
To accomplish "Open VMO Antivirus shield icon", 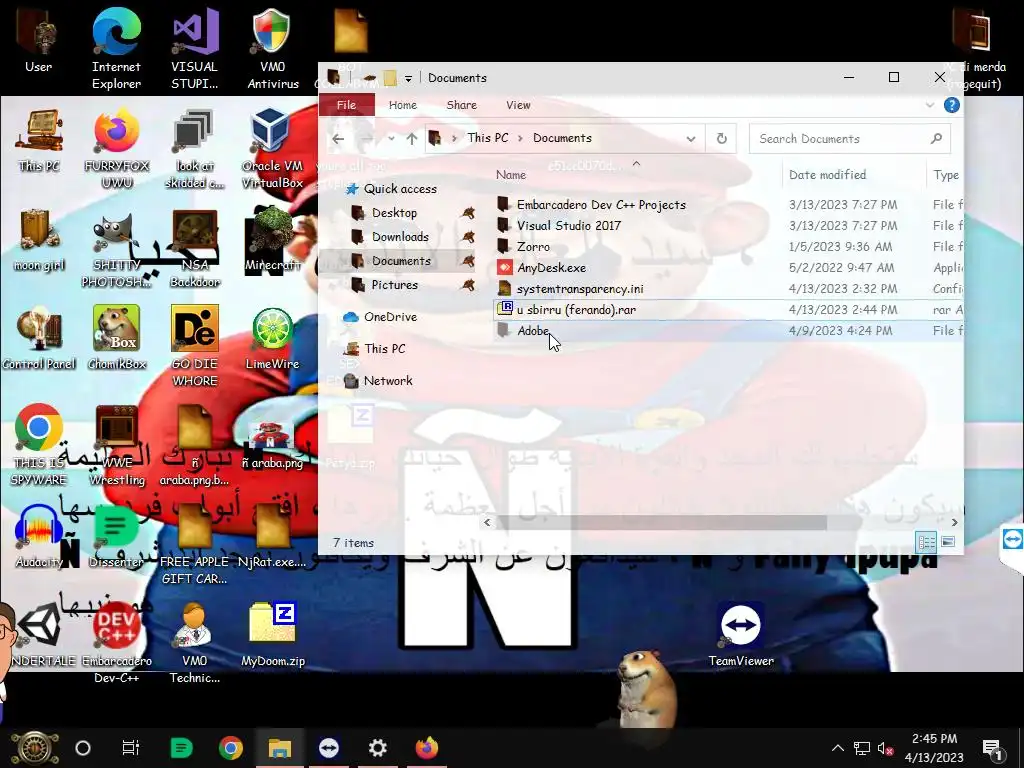I will 272,47.
